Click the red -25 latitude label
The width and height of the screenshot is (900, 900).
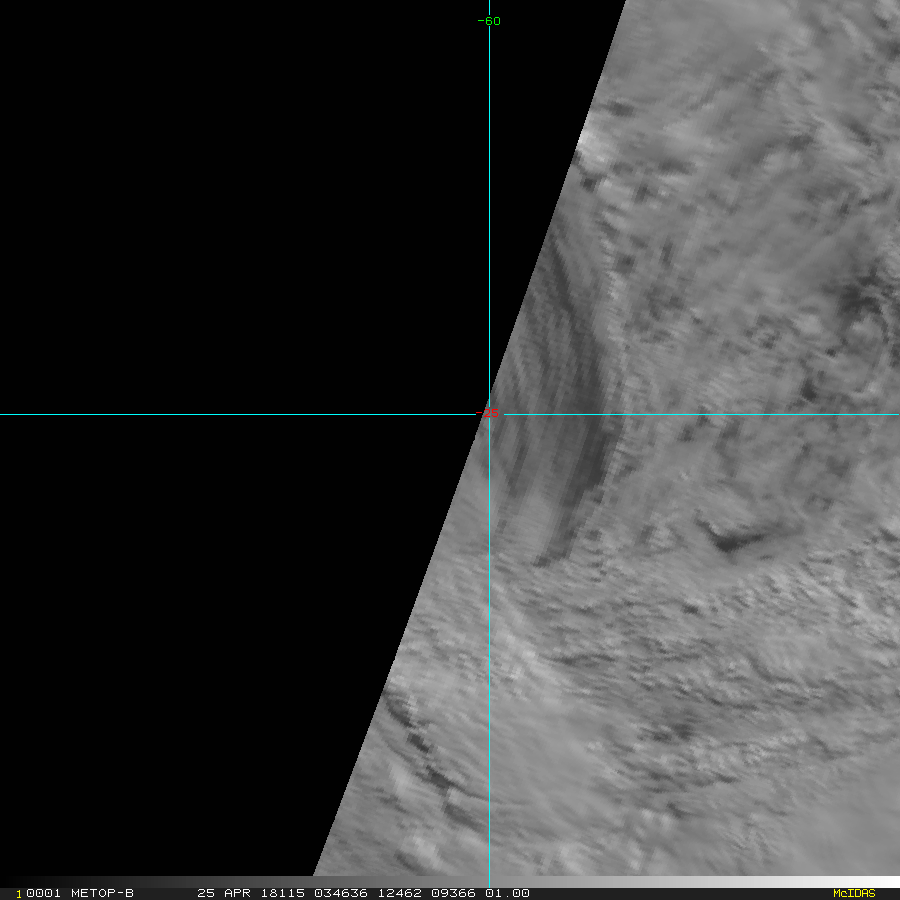487,413
